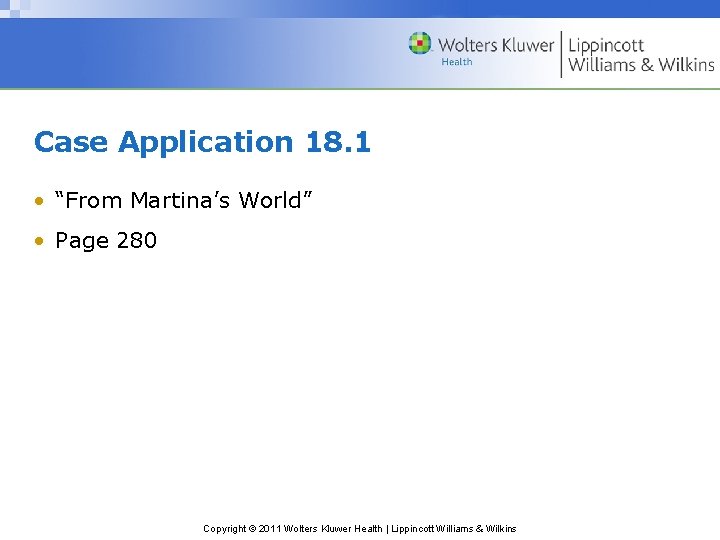This screenshot has height=540, width=720.
Task: Click the "Lippincott Williams & Wilkins" header text
Action: [641, 55]
